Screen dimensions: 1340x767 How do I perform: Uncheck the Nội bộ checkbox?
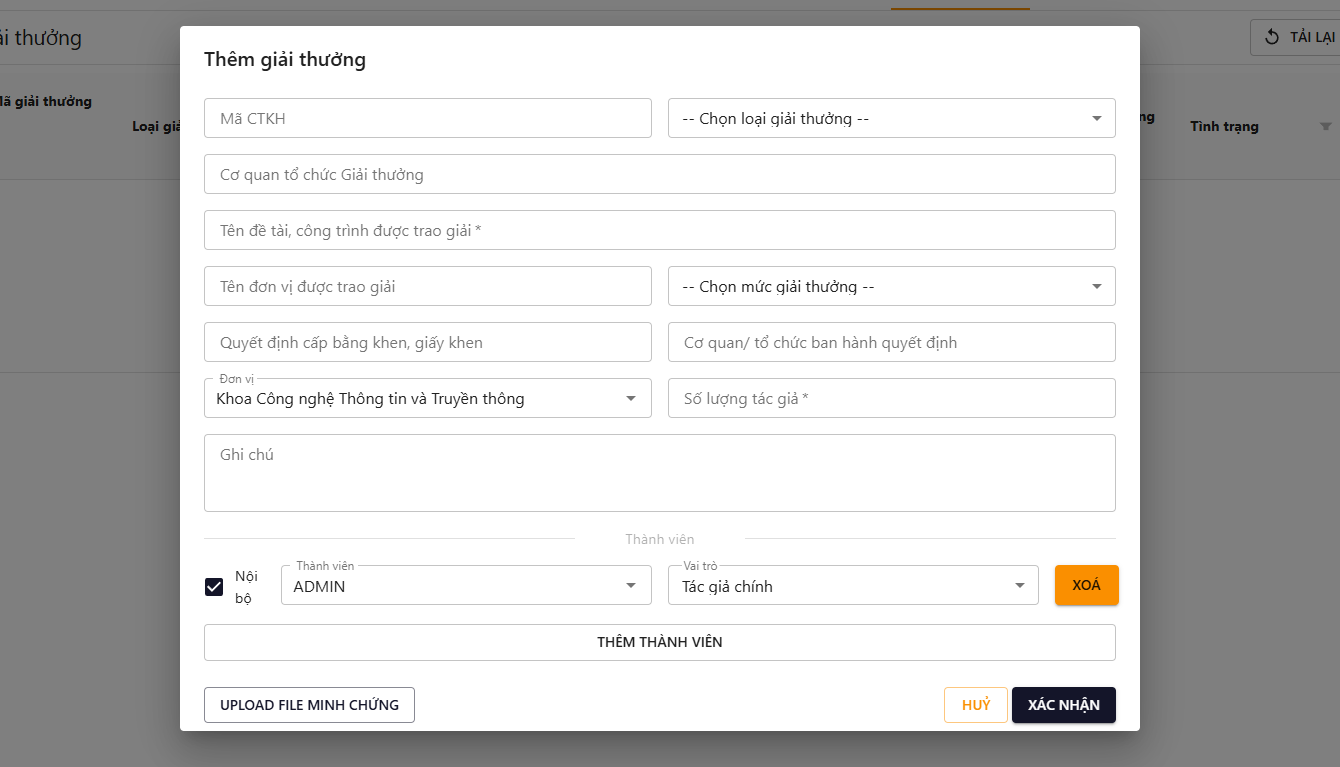point(214,587)
